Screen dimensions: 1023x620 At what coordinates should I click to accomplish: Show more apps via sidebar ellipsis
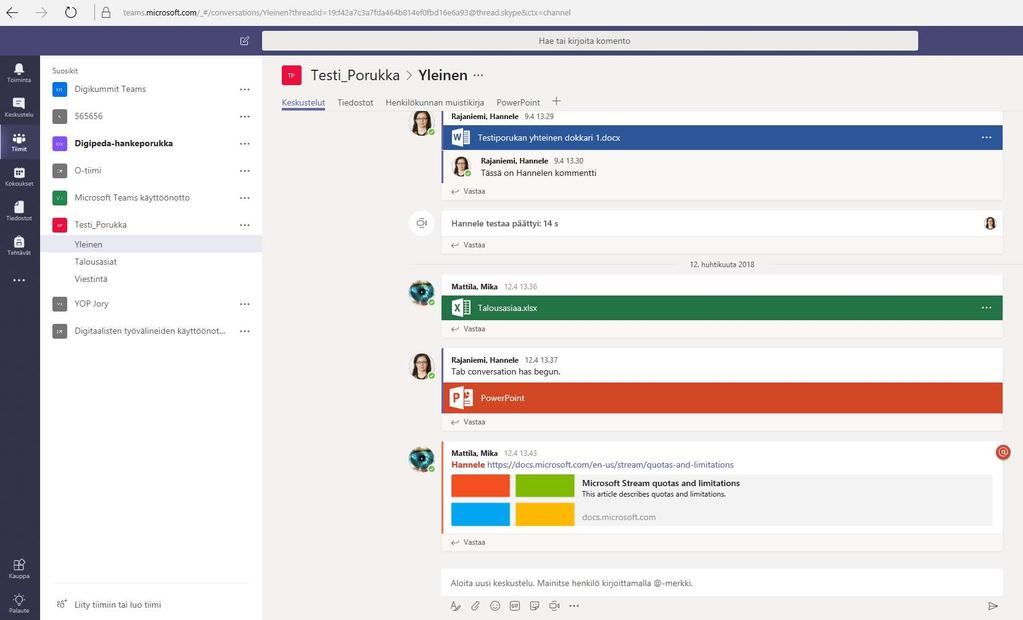pyautogui.click(x=19, y=280)
